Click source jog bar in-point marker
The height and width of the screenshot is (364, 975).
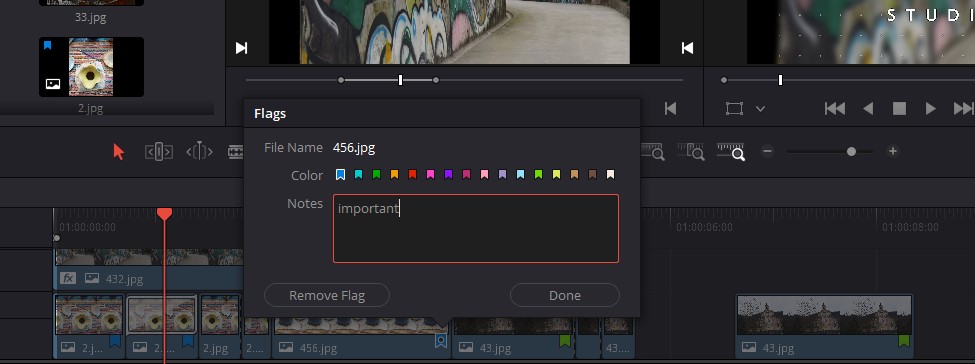pos(341,80)
